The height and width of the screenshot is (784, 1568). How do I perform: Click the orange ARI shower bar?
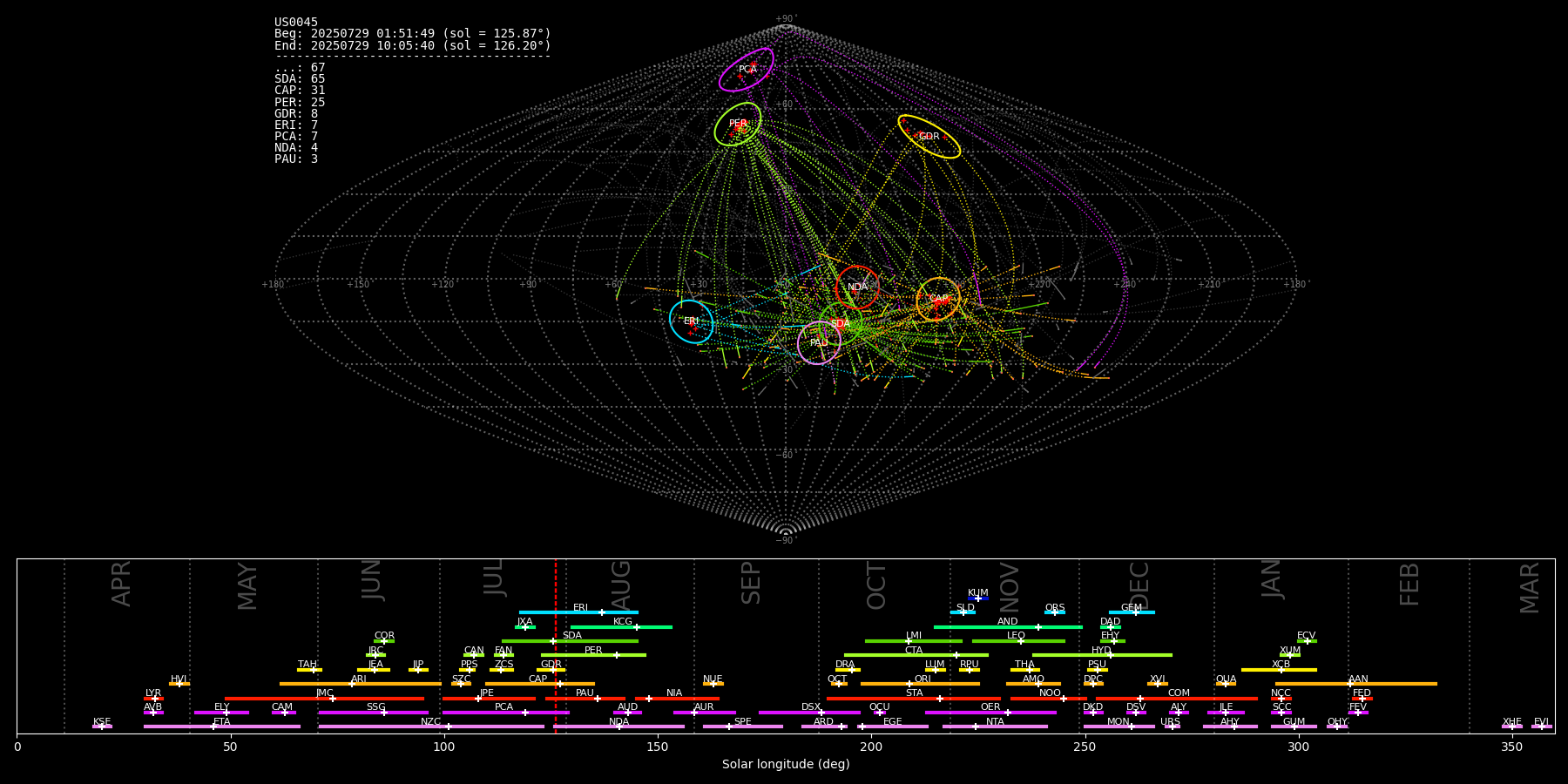pos(360,684)
